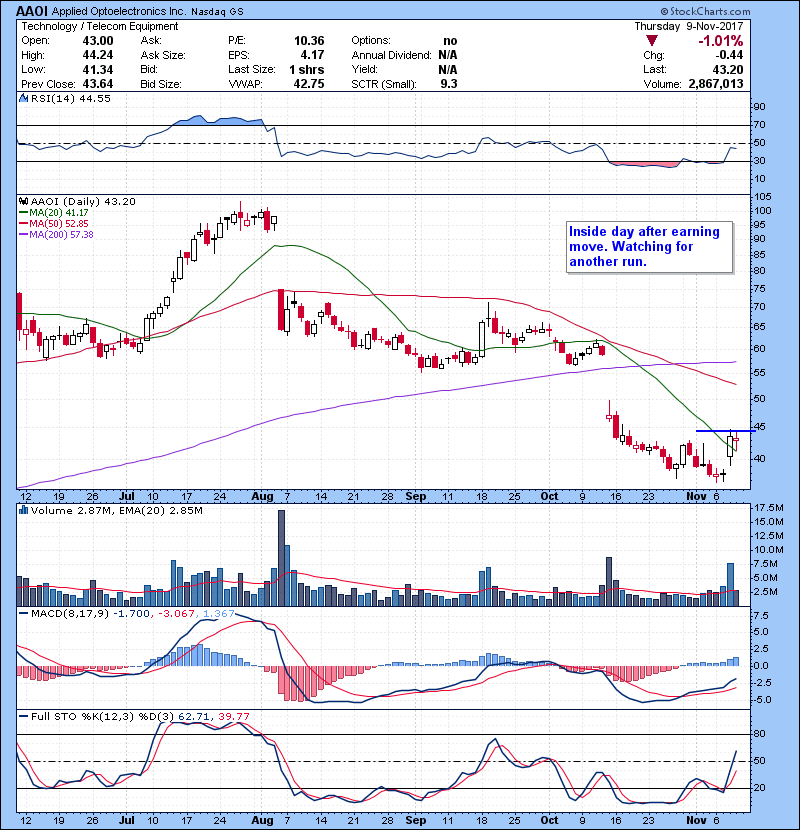The height and width of the screenshot is (830, 800).
Task: Click the RSI(14) 44.55 label
Action: pyautogui.click(x=70, y=98)
